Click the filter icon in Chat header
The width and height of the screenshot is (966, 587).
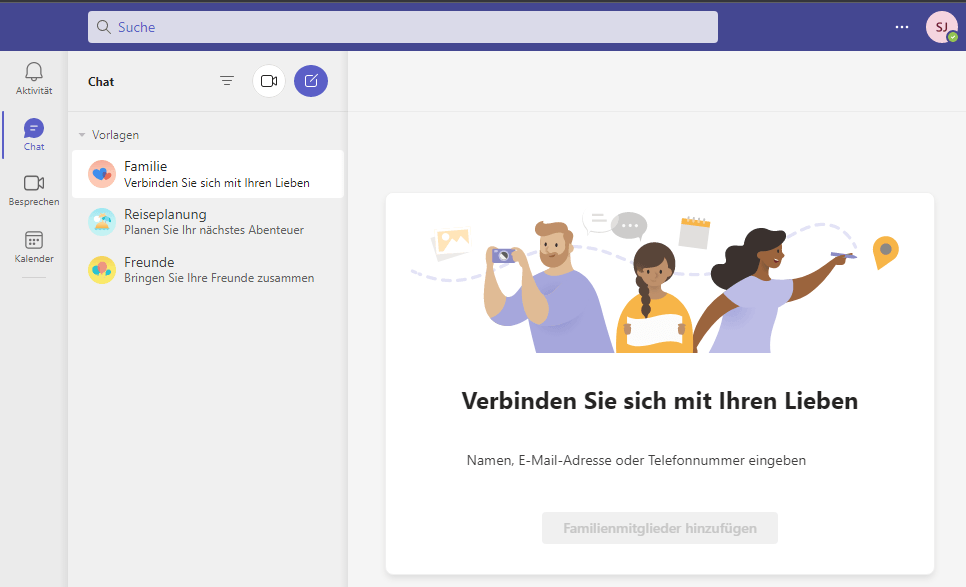coord(227,81)
